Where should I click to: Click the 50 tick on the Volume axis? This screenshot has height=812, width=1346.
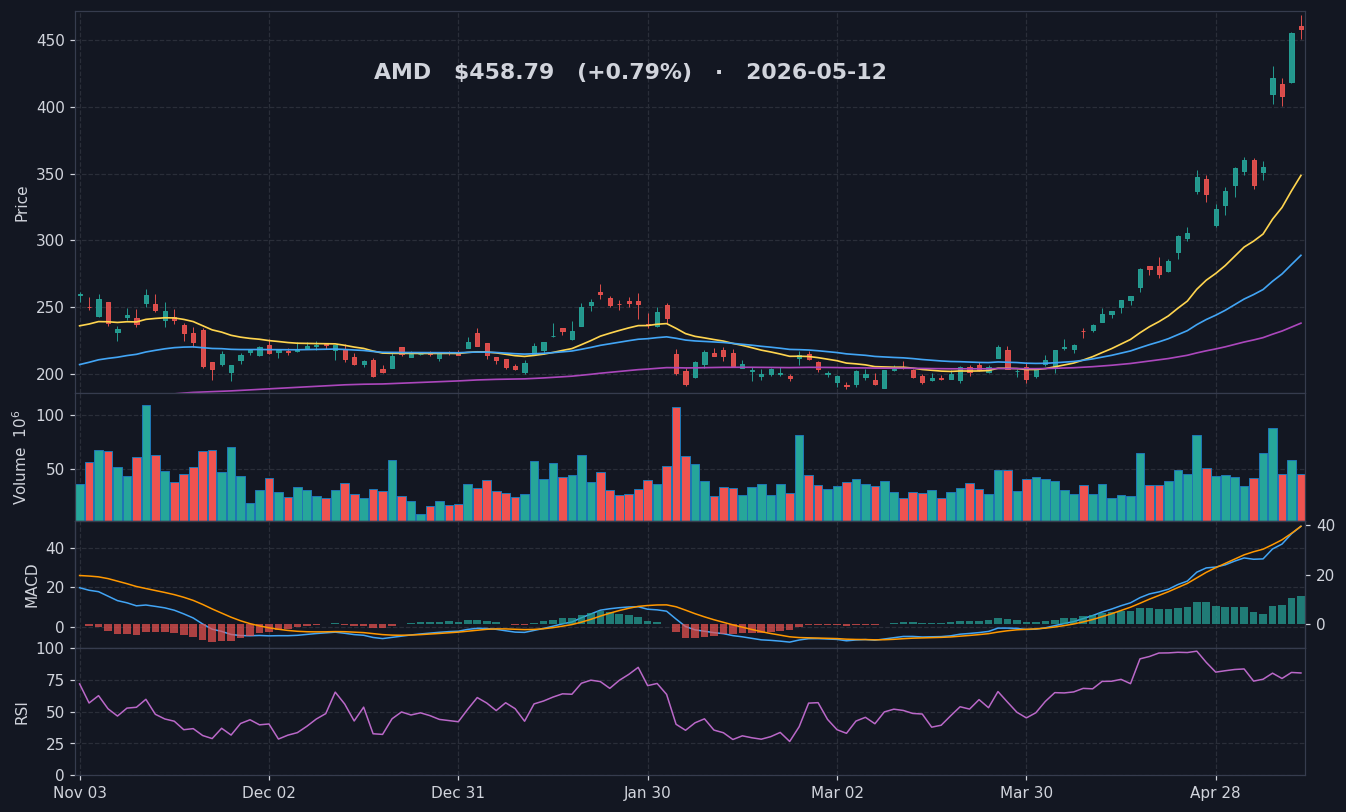56,469
